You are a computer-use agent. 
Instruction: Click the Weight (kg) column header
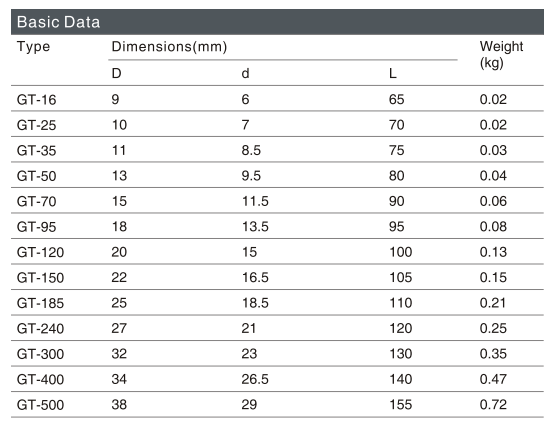[x=501, y=55]
